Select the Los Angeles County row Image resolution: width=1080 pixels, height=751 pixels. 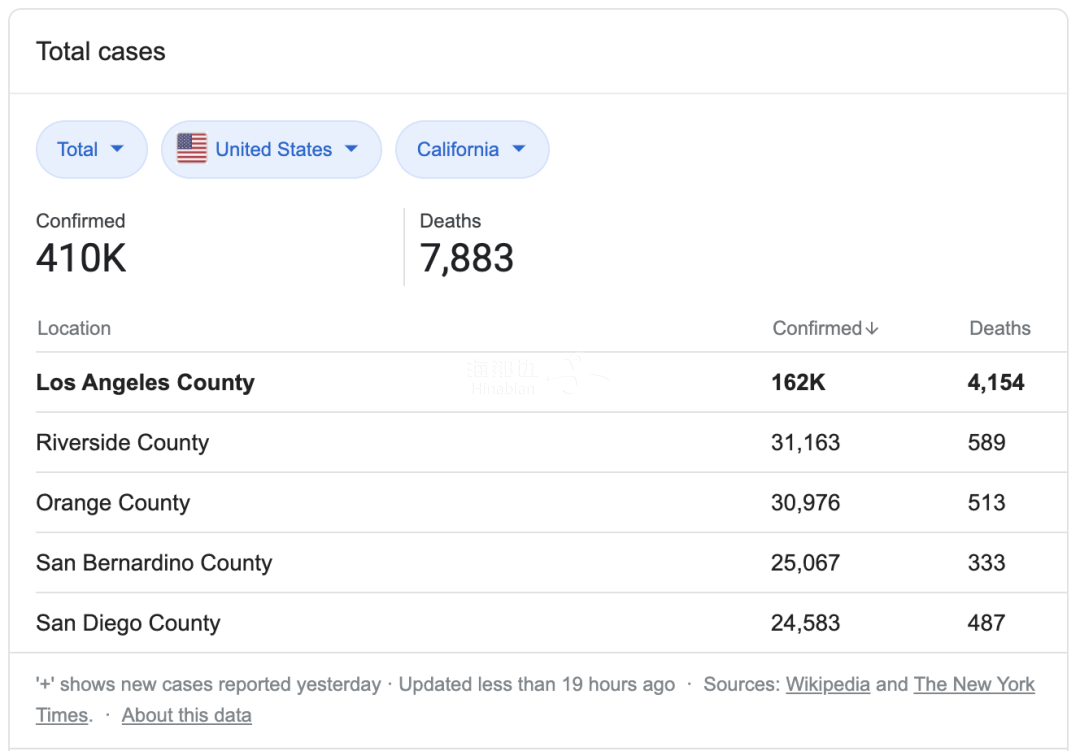pyautogui.click(x=552, y=382)
